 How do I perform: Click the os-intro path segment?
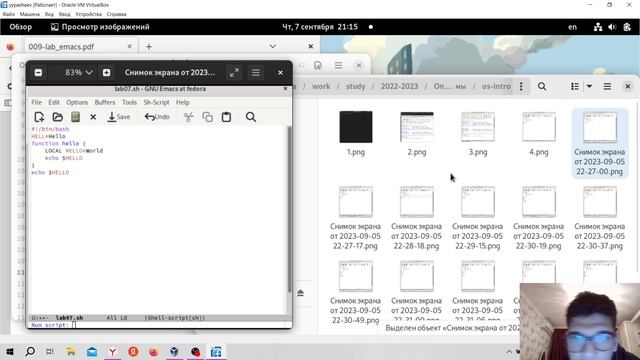coord(496,87)
